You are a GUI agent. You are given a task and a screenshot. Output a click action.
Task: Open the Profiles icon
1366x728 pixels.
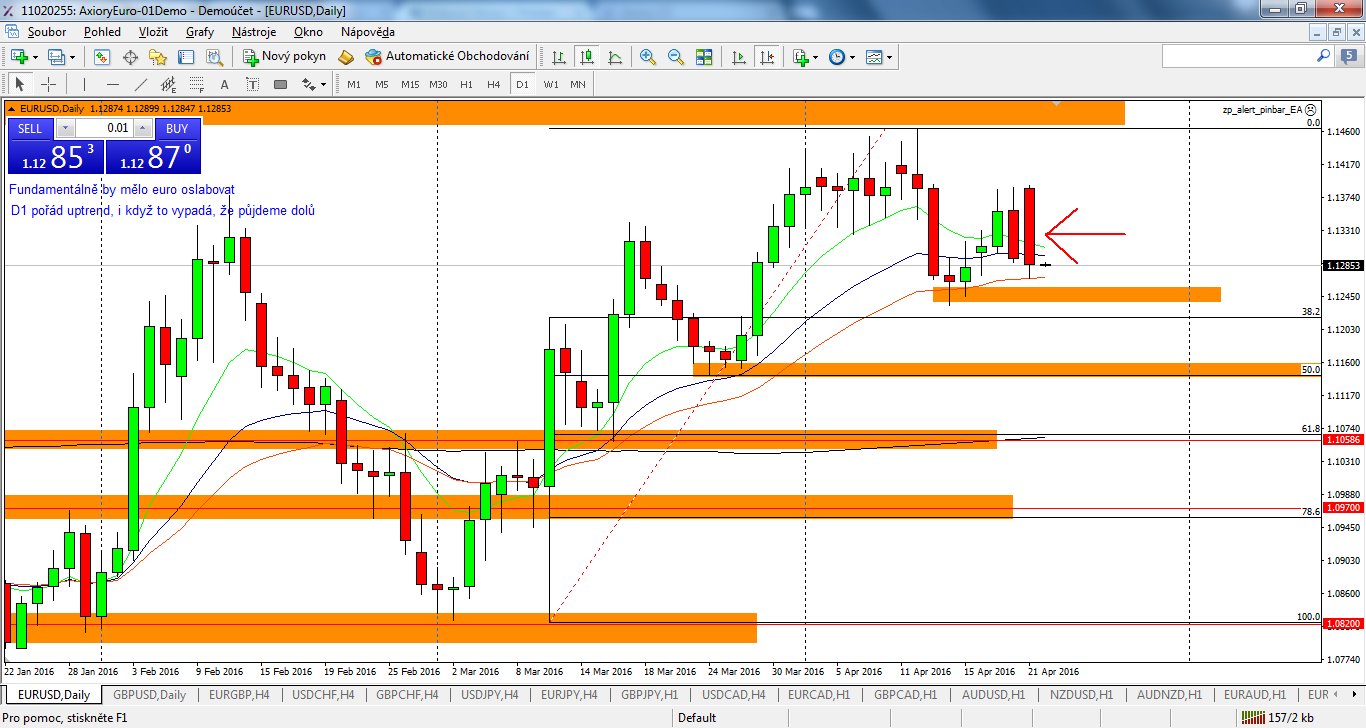(56, 57)
